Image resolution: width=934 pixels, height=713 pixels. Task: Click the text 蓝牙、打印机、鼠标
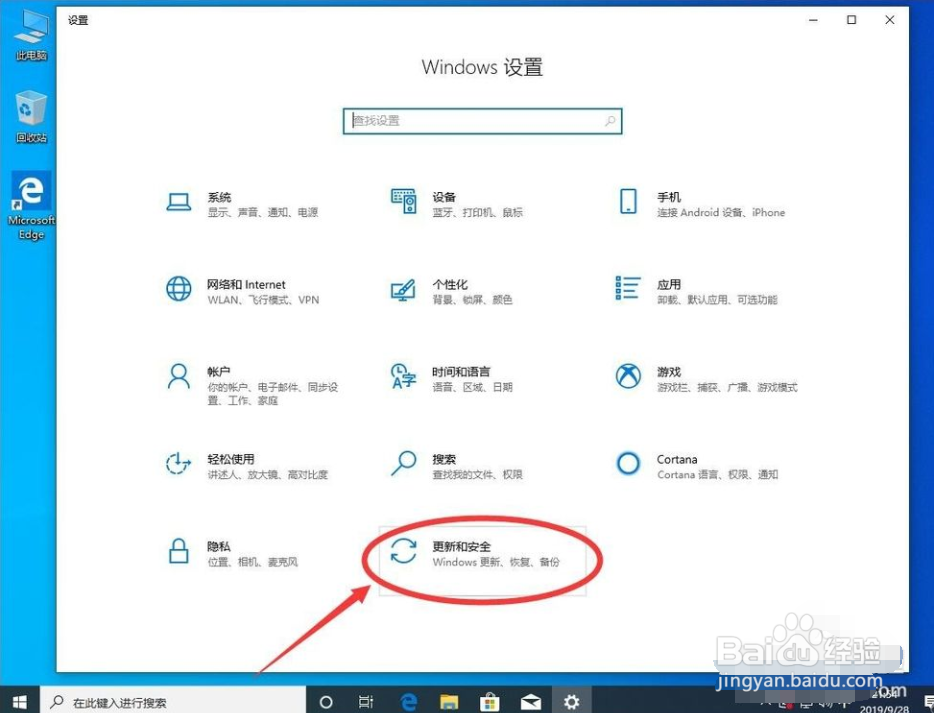click(x=478, y=213)
